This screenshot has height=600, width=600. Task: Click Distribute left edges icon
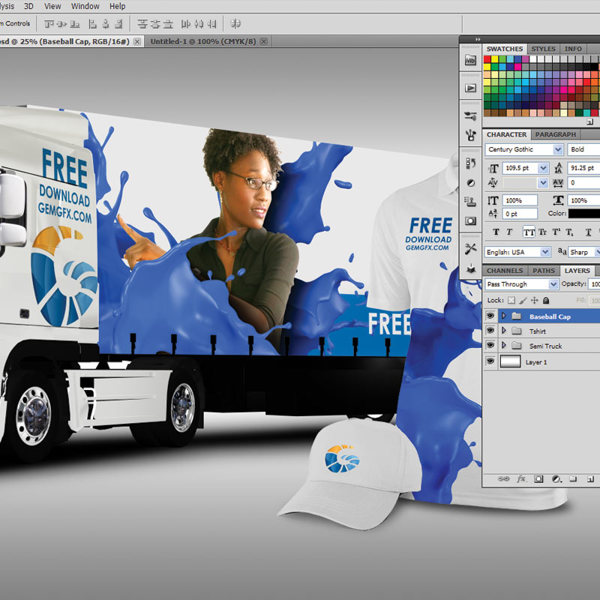pos(186,24)
